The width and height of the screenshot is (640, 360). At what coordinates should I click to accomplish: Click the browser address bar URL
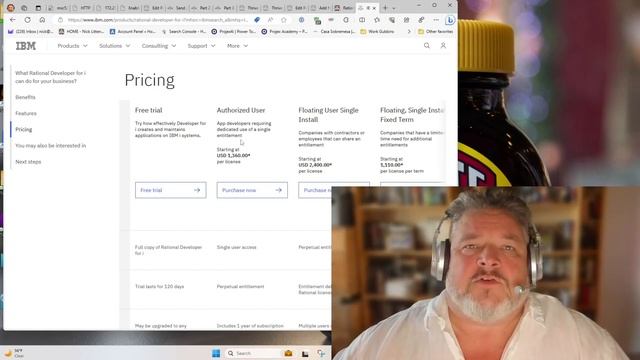click(x=158, y=20)
